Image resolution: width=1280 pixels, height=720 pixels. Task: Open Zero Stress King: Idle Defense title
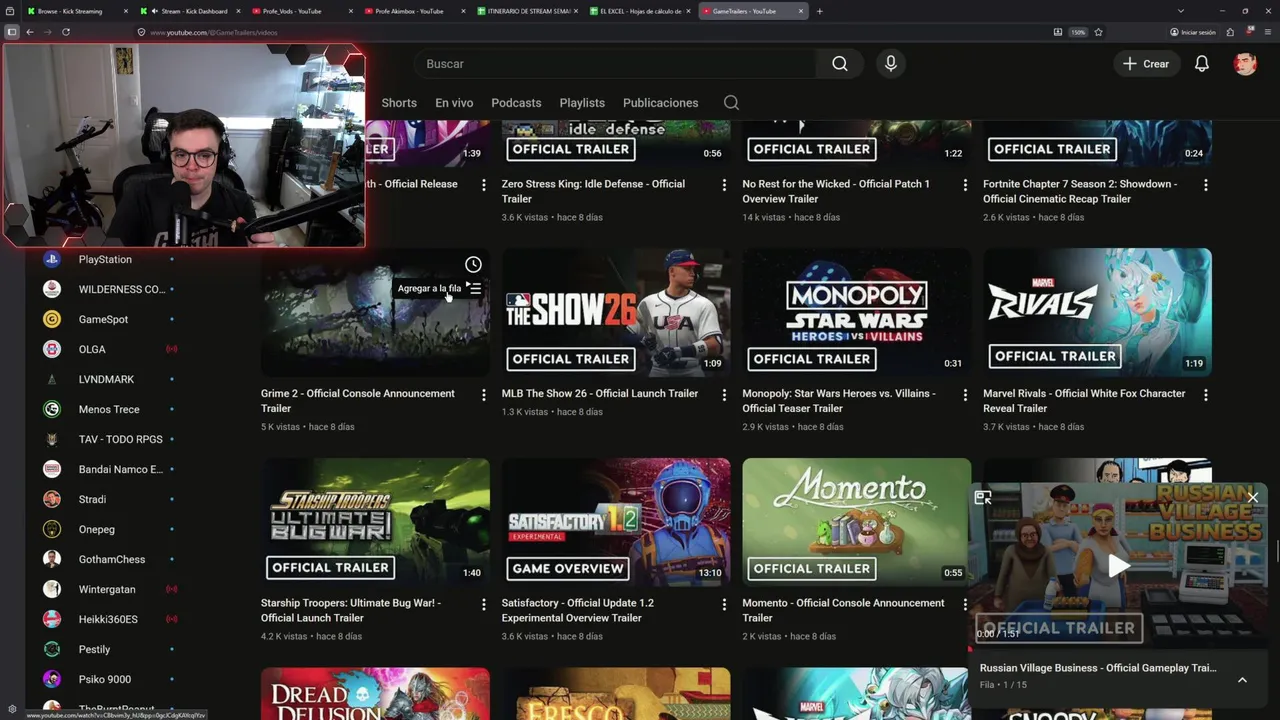[593, 191]
